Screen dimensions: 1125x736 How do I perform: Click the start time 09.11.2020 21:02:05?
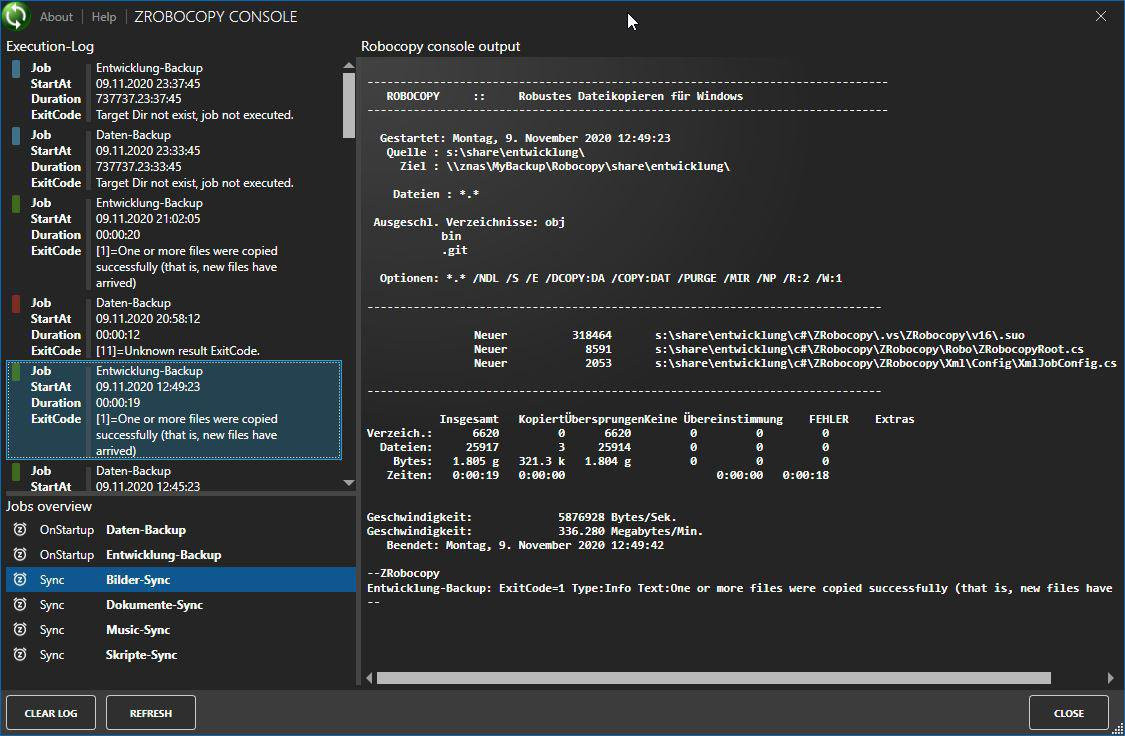(x=148, y=219)
